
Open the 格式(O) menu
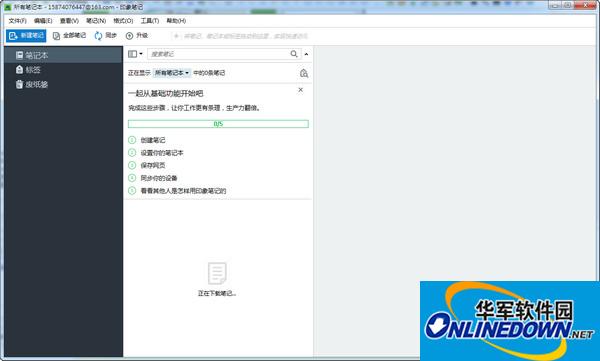(x=123, y=21)
